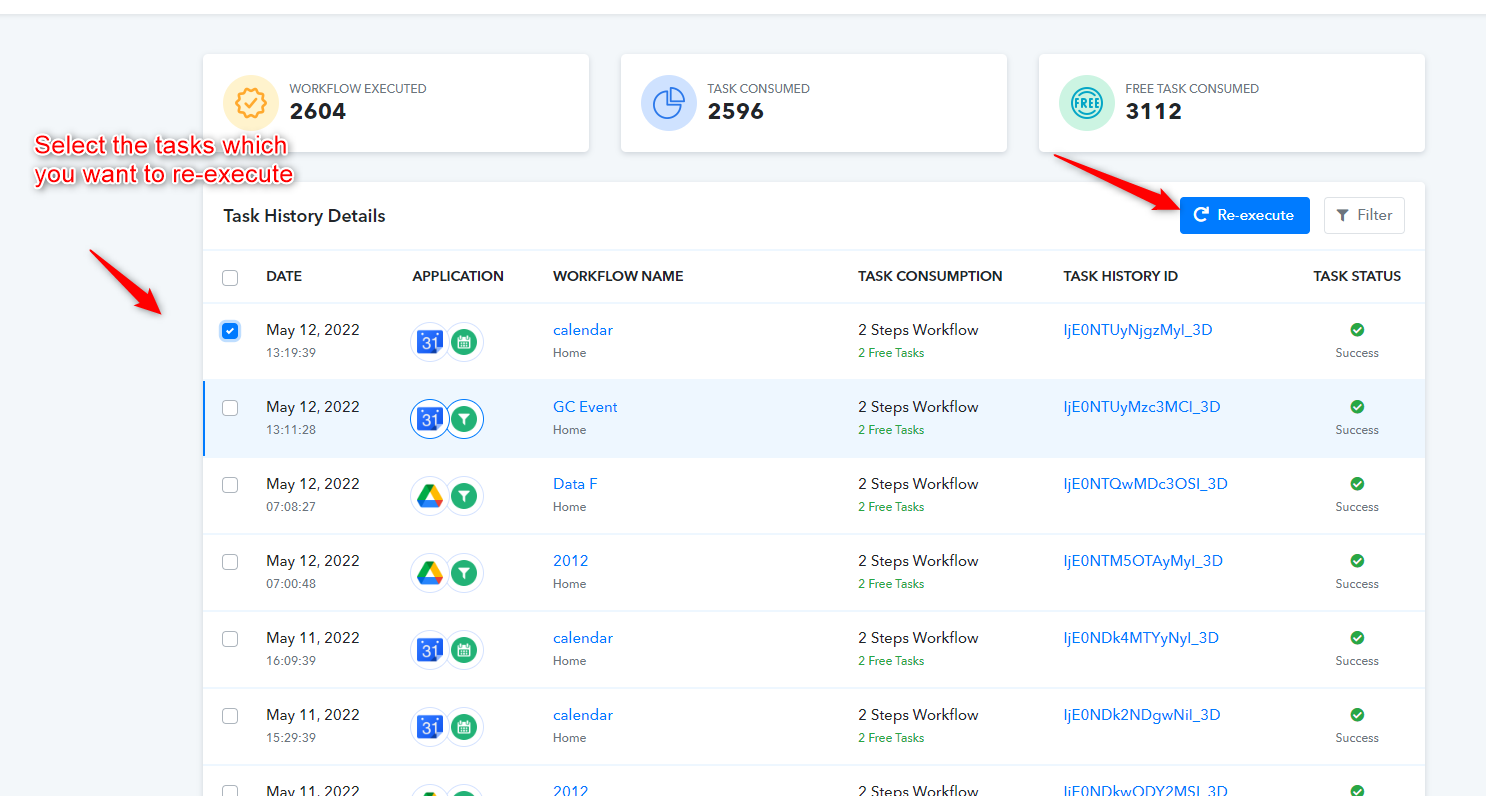The image size is (1486, 796).
Task: Open the calendar workflow from 16:09:39
Action: point(583,638)
